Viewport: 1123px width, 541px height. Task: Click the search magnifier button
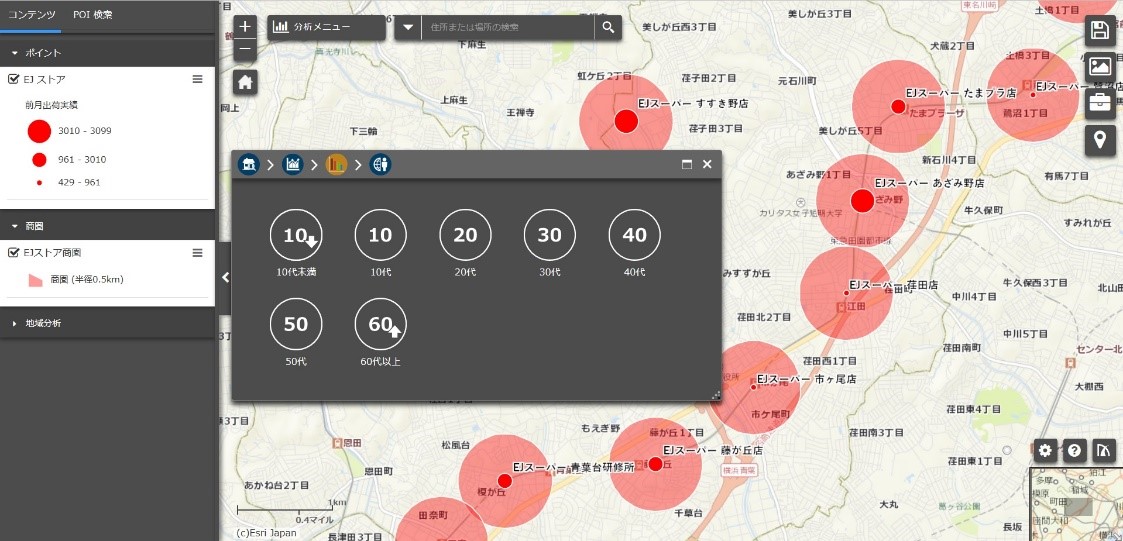point(608,27)
